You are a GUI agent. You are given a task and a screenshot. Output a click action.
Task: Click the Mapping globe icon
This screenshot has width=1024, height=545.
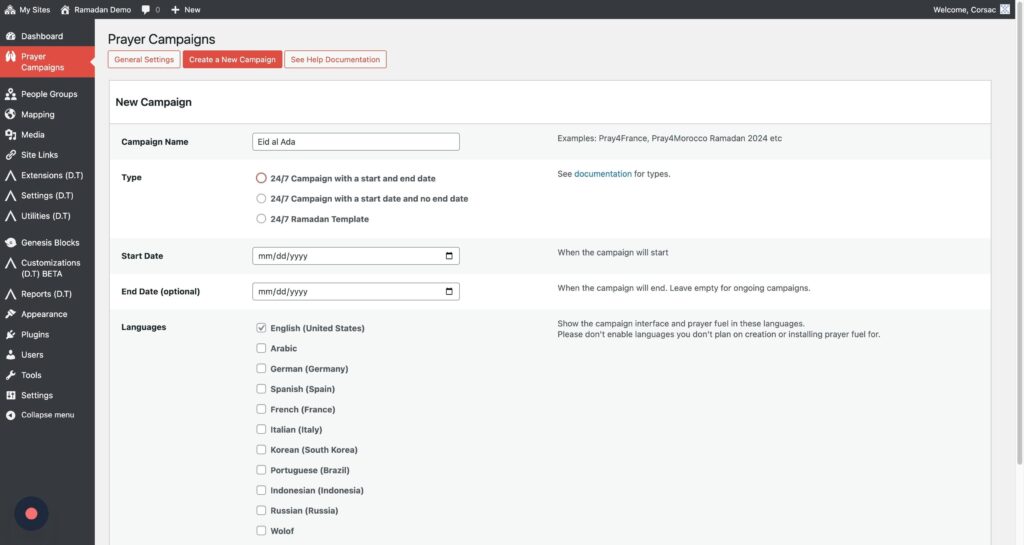(x=11, y=115)
